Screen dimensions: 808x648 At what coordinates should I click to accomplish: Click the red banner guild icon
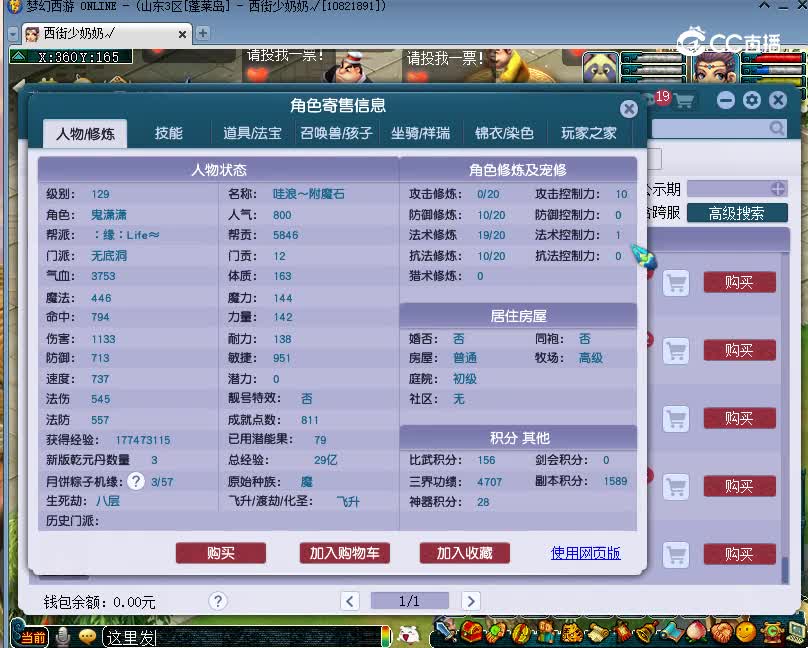pyautogui.click(x=622, y=631)
